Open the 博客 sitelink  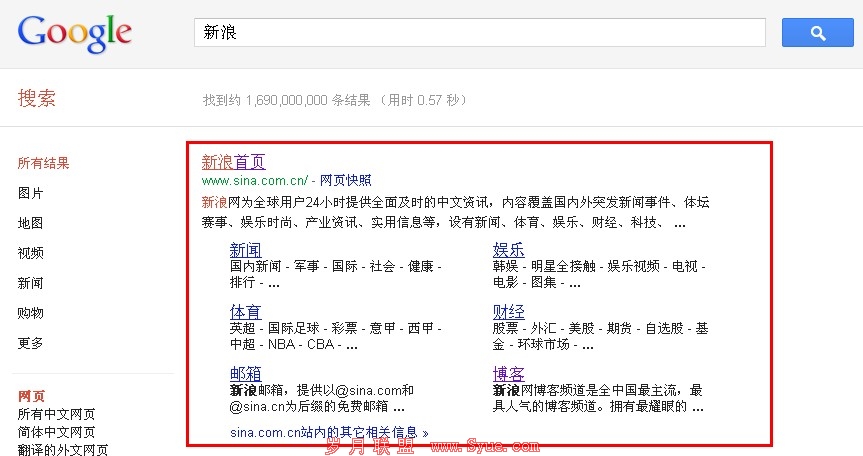point(508,374)
